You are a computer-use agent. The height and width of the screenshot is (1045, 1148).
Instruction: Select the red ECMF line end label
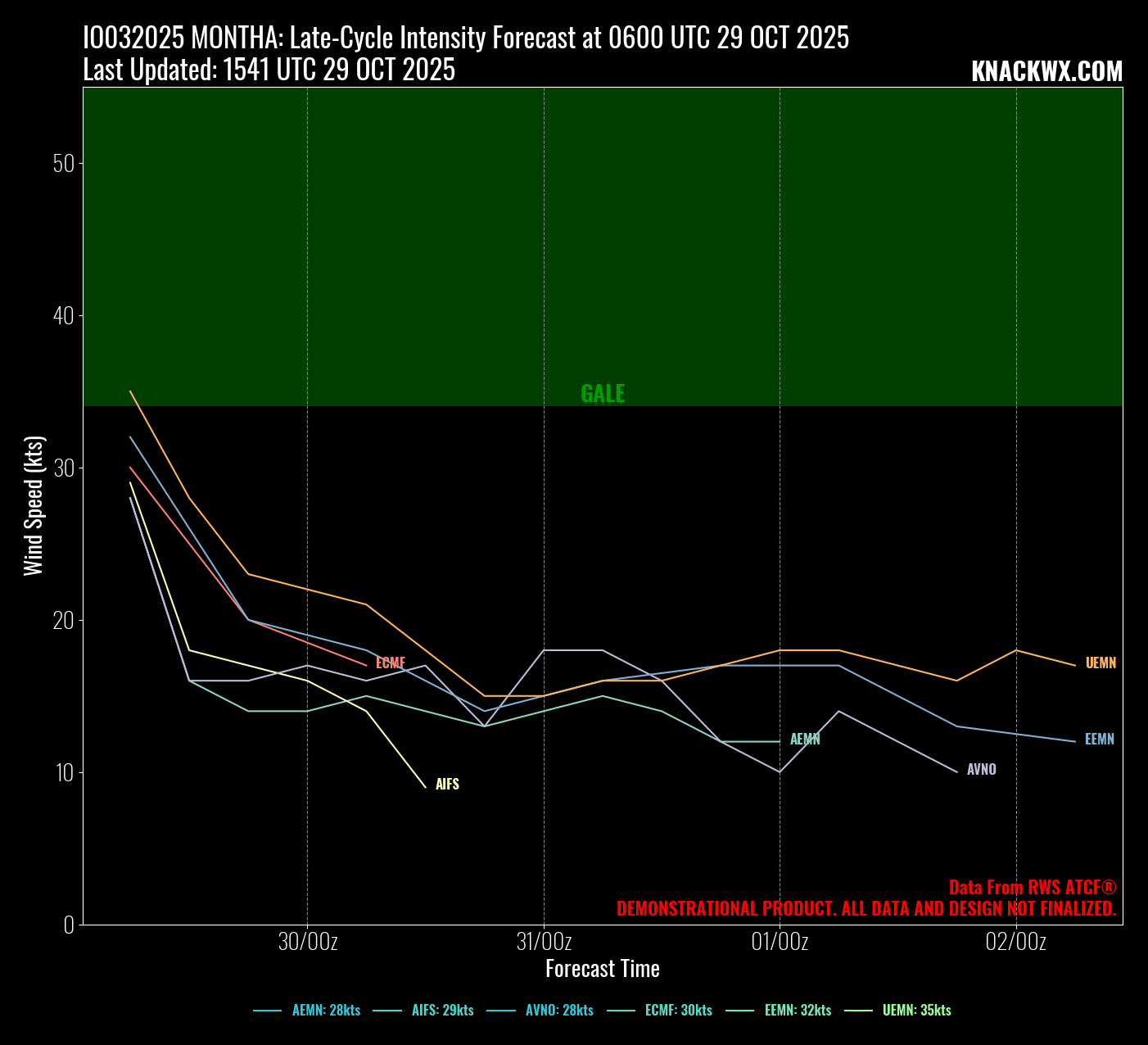point(391,663)
